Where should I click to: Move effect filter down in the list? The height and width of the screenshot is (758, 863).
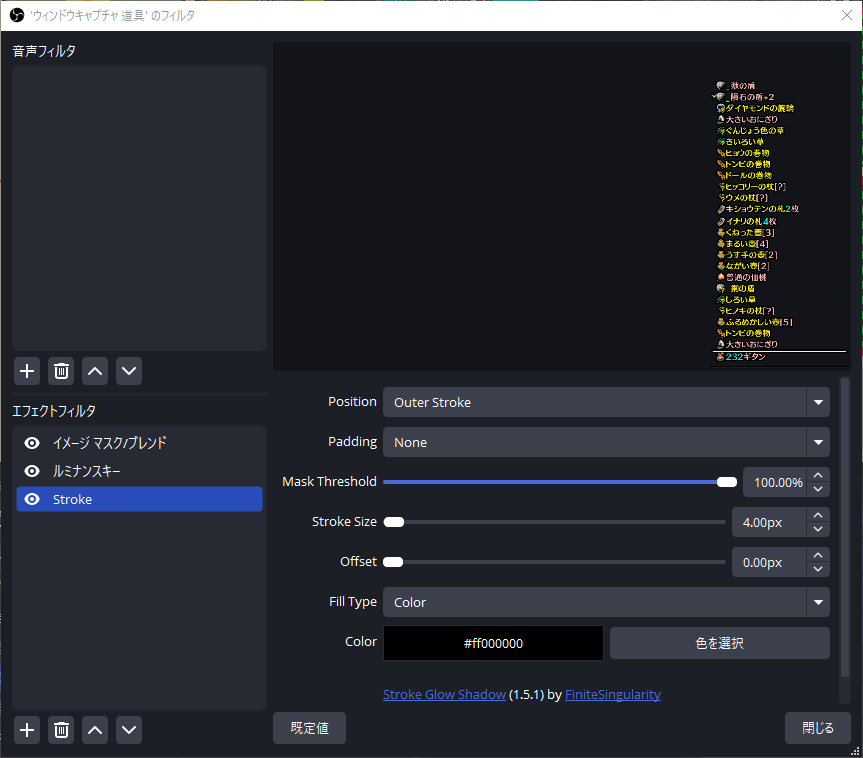point(129,730)
